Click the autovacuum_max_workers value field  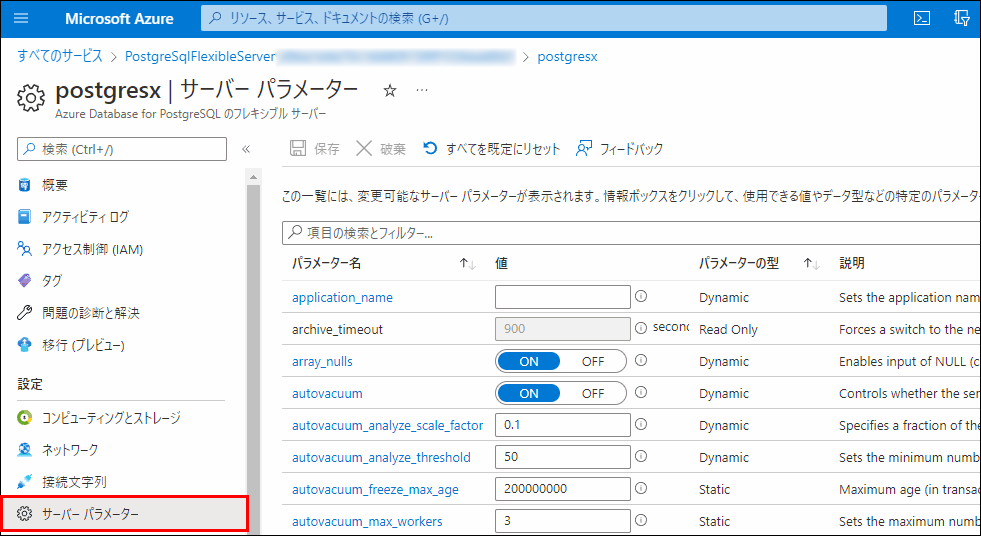click(562, 520)
